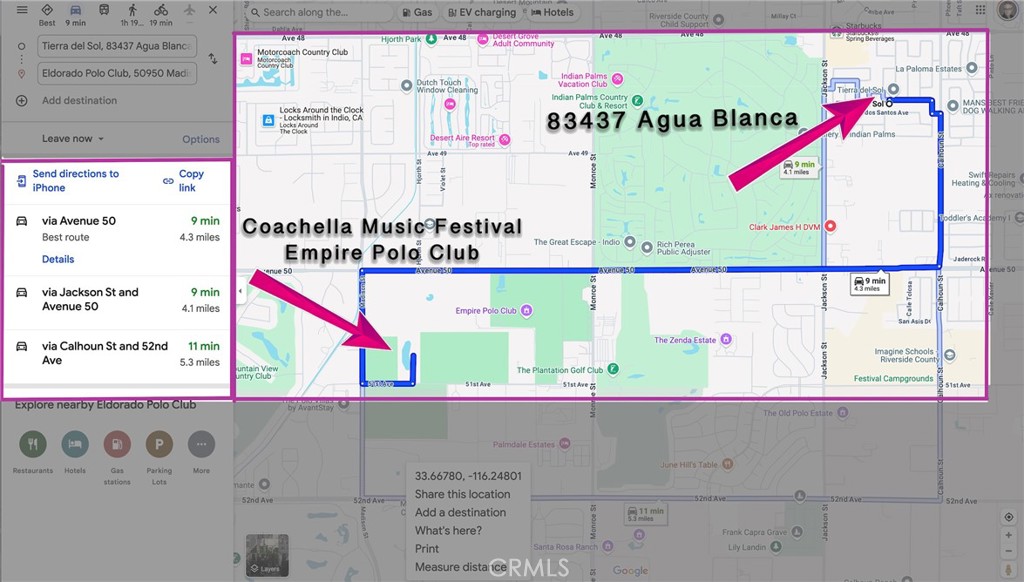
Task: Click the Eldorado Polo Club destination field
Action: (x=116, y=73)
